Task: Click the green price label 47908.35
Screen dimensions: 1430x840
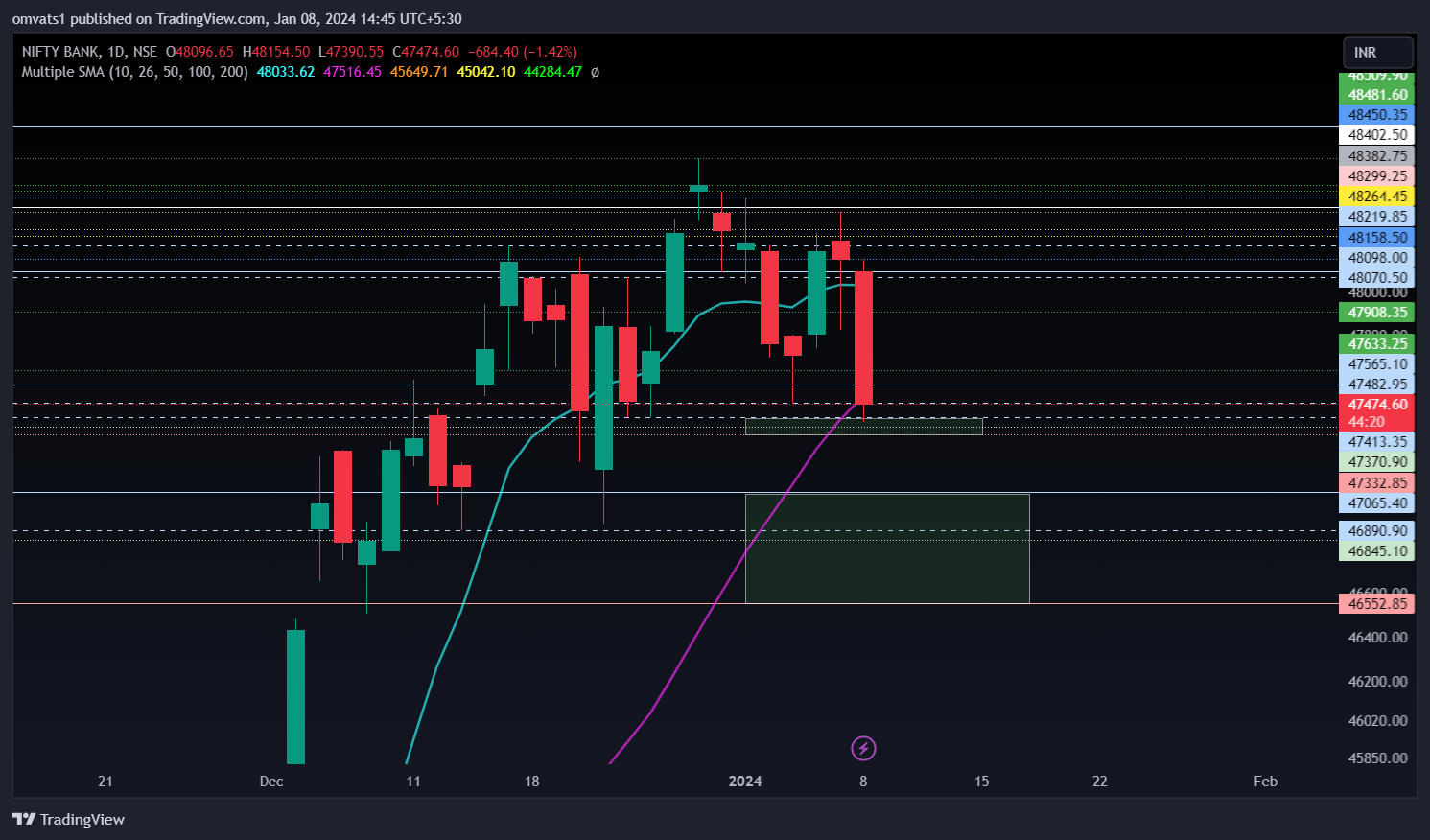Action: 1377,313
